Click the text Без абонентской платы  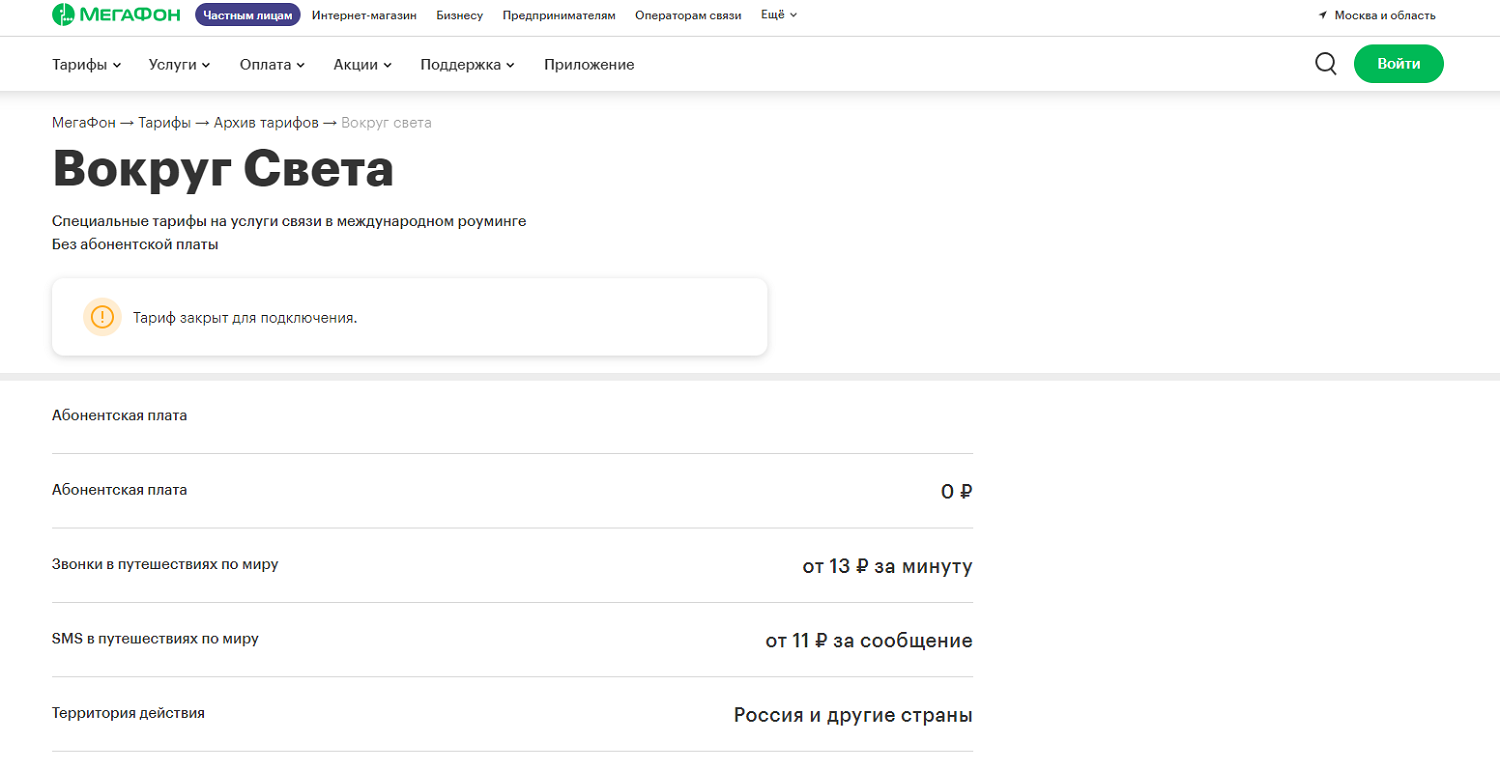135,244
